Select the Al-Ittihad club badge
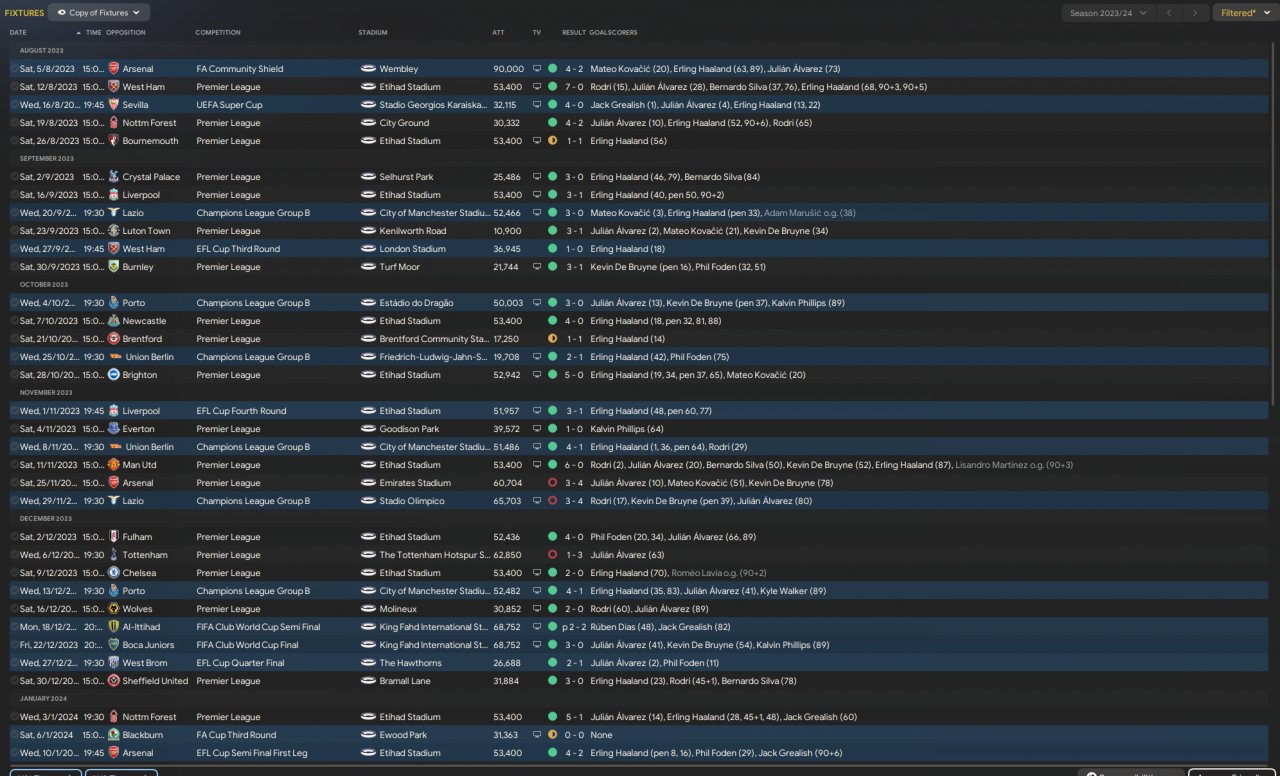The image size is (1280, 776). (114, 627)
